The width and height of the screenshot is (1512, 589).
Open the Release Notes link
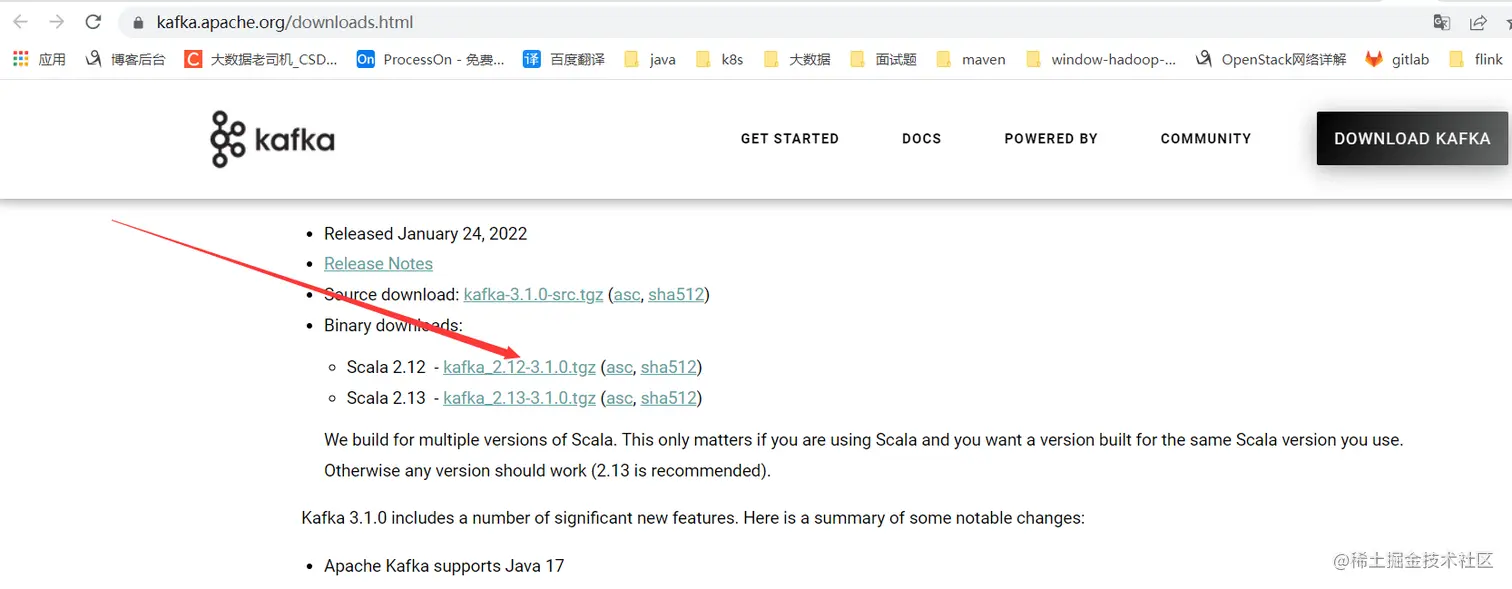[x=378, y=264]
